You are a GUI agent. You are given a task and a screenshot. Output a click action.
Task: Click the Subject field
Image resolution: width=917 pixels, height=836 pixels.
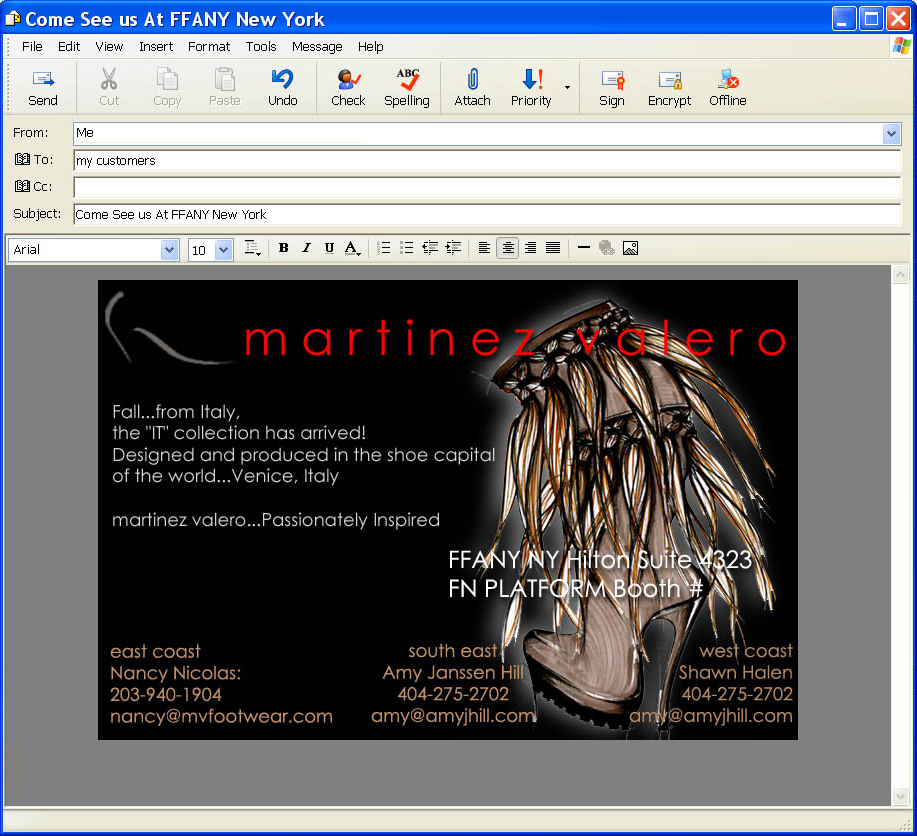[487, 215]
